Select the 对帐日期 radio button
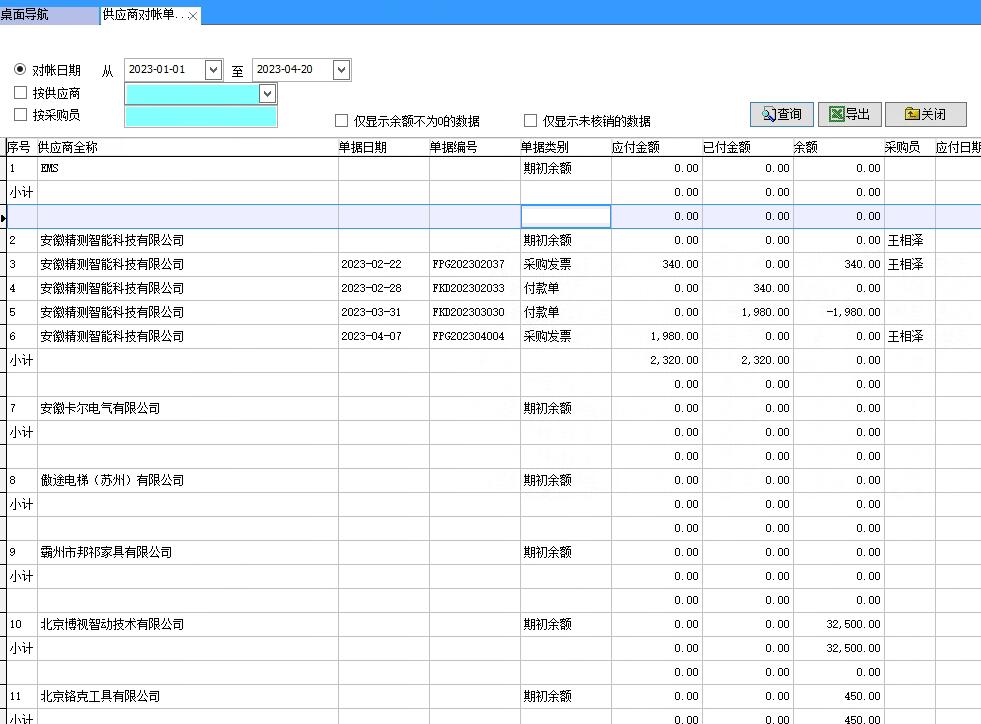 point(20,70)
